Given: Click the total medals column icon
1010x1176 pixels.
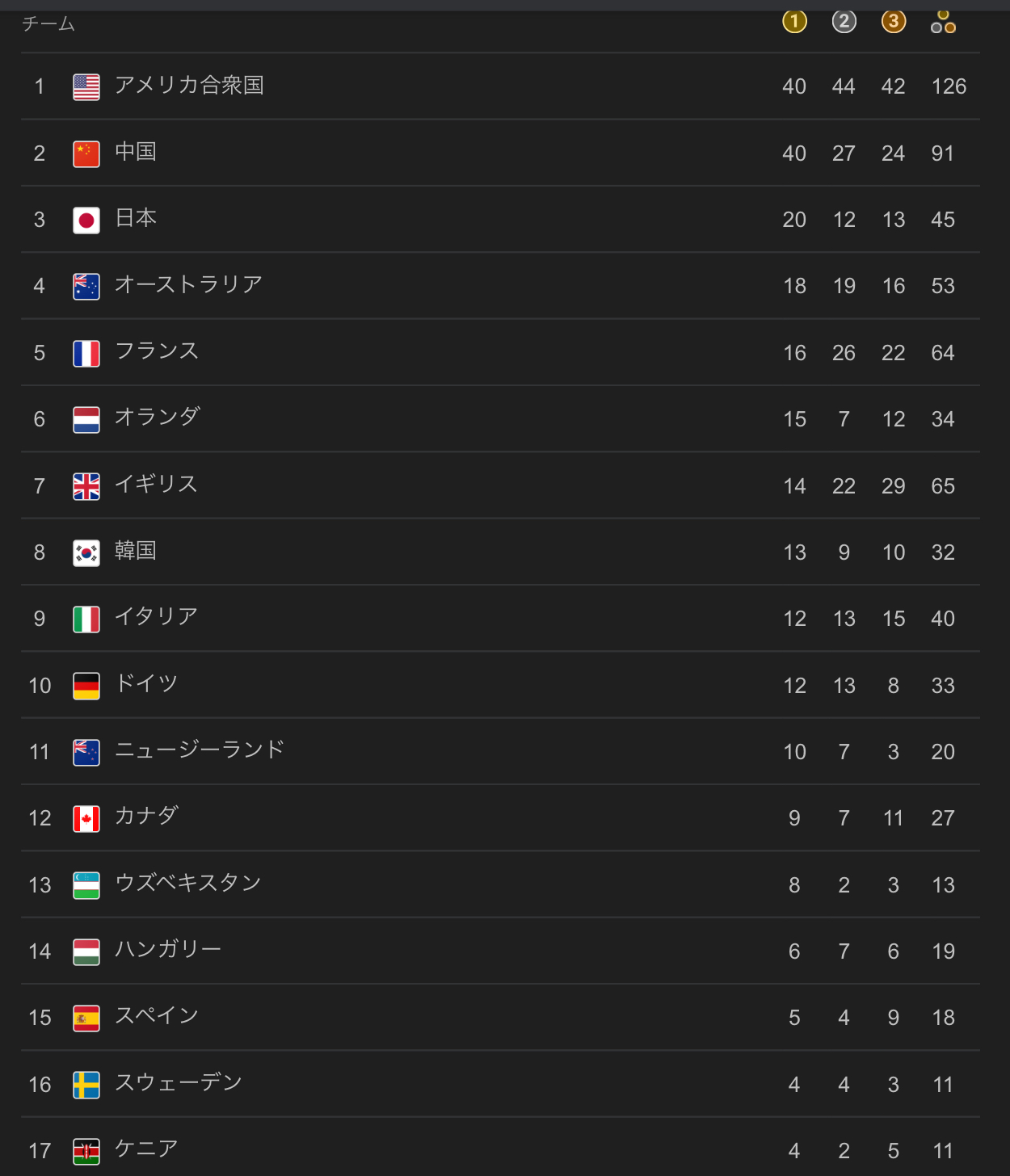Looking at the screenshot, I should coord(943,22).
